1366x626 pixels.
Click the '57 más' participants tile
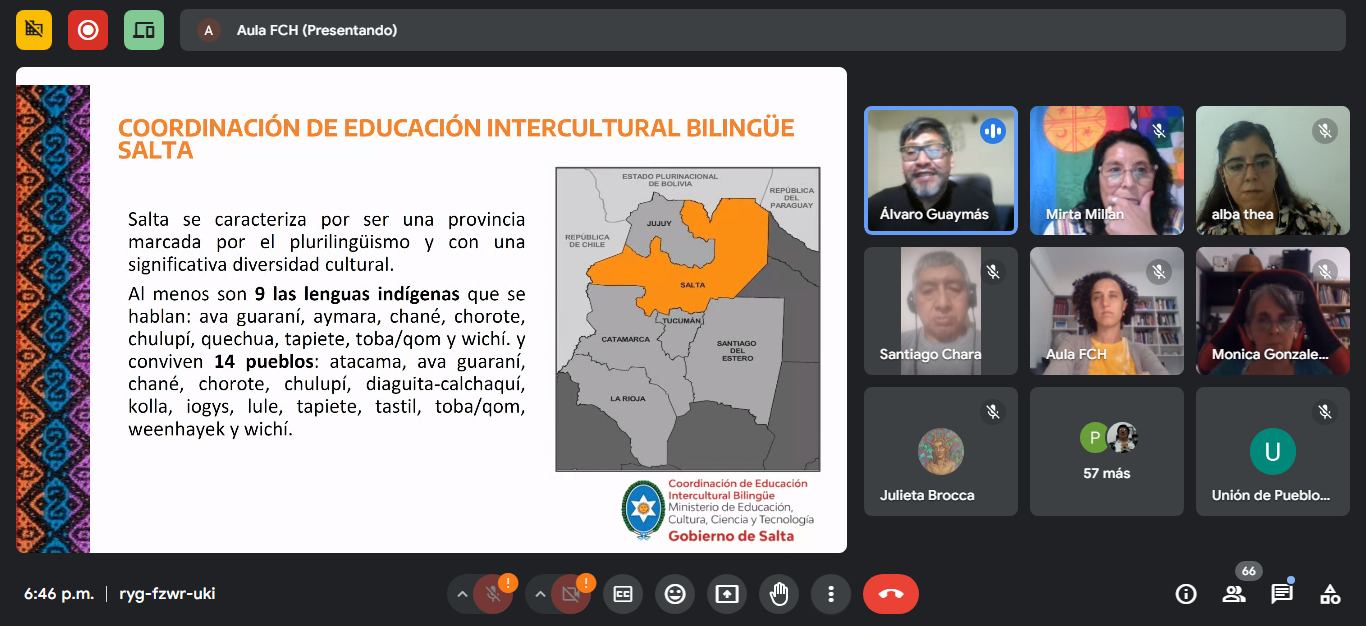point(1106,452)
